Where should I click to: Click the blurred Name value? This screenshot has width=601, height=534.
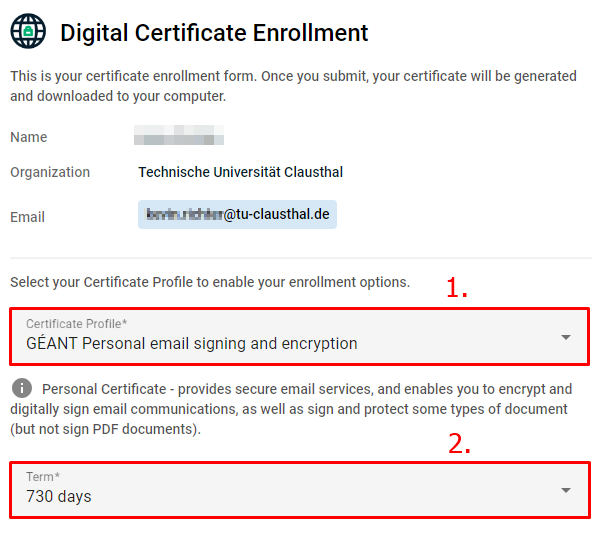pyautogui.click(x=179, y=137)
